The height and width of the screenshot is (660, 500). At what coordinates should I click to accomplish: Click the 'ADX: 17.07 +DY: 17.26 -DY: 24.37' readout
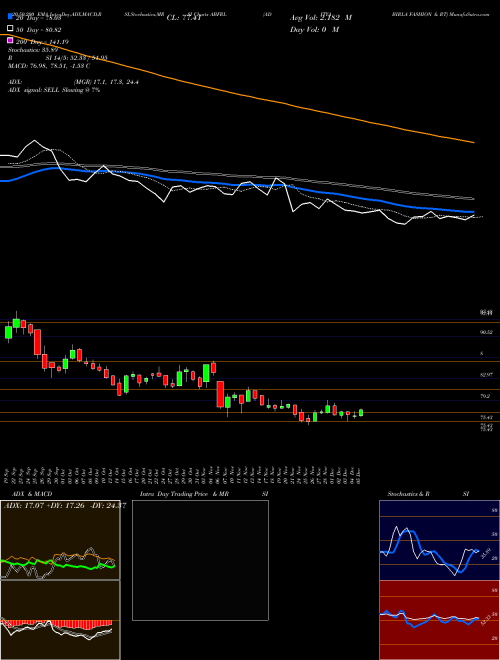point(65,505)
